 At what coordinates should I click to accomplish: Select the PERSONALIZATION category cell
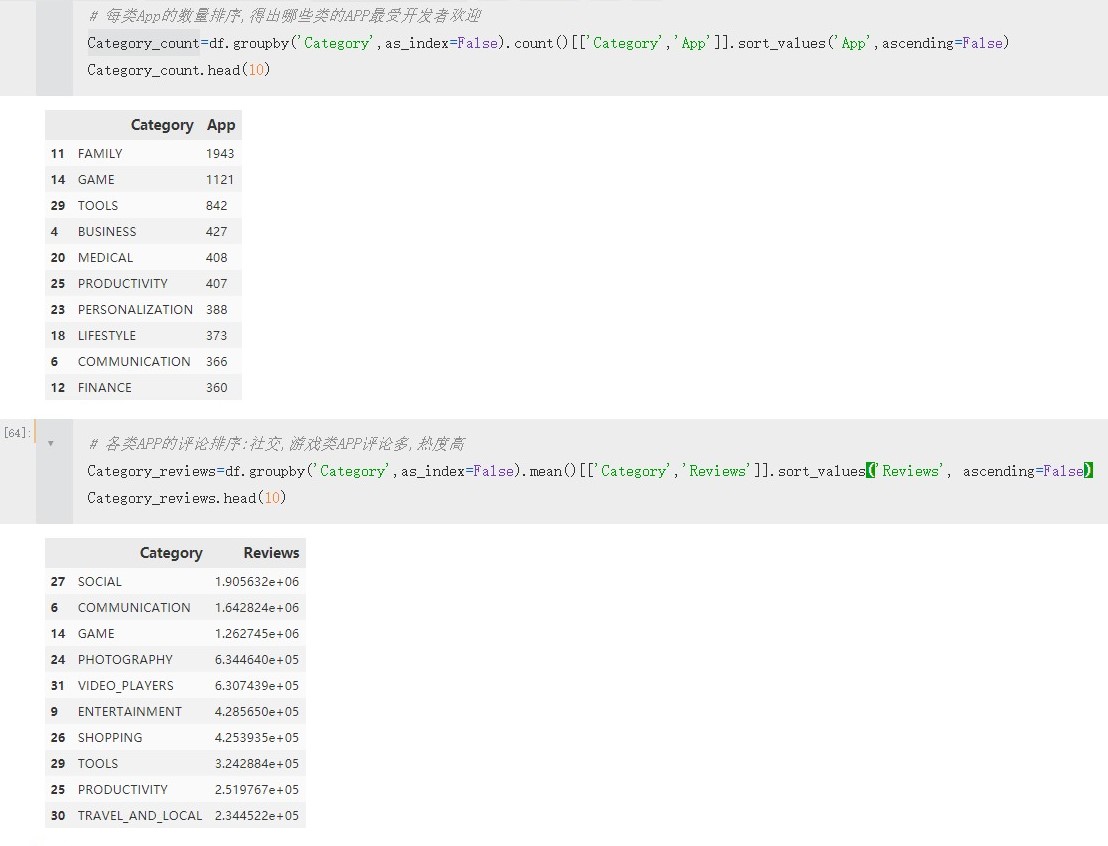pyautogui.click(x=135, y=310)
